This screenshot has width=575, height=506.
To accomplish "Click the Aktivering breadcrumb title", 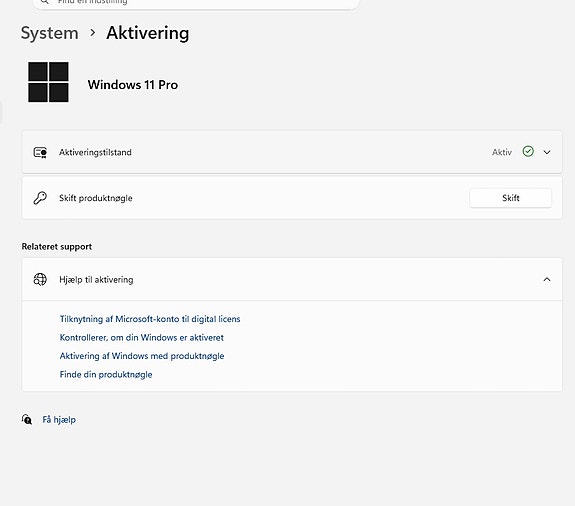I will [148, 33].
